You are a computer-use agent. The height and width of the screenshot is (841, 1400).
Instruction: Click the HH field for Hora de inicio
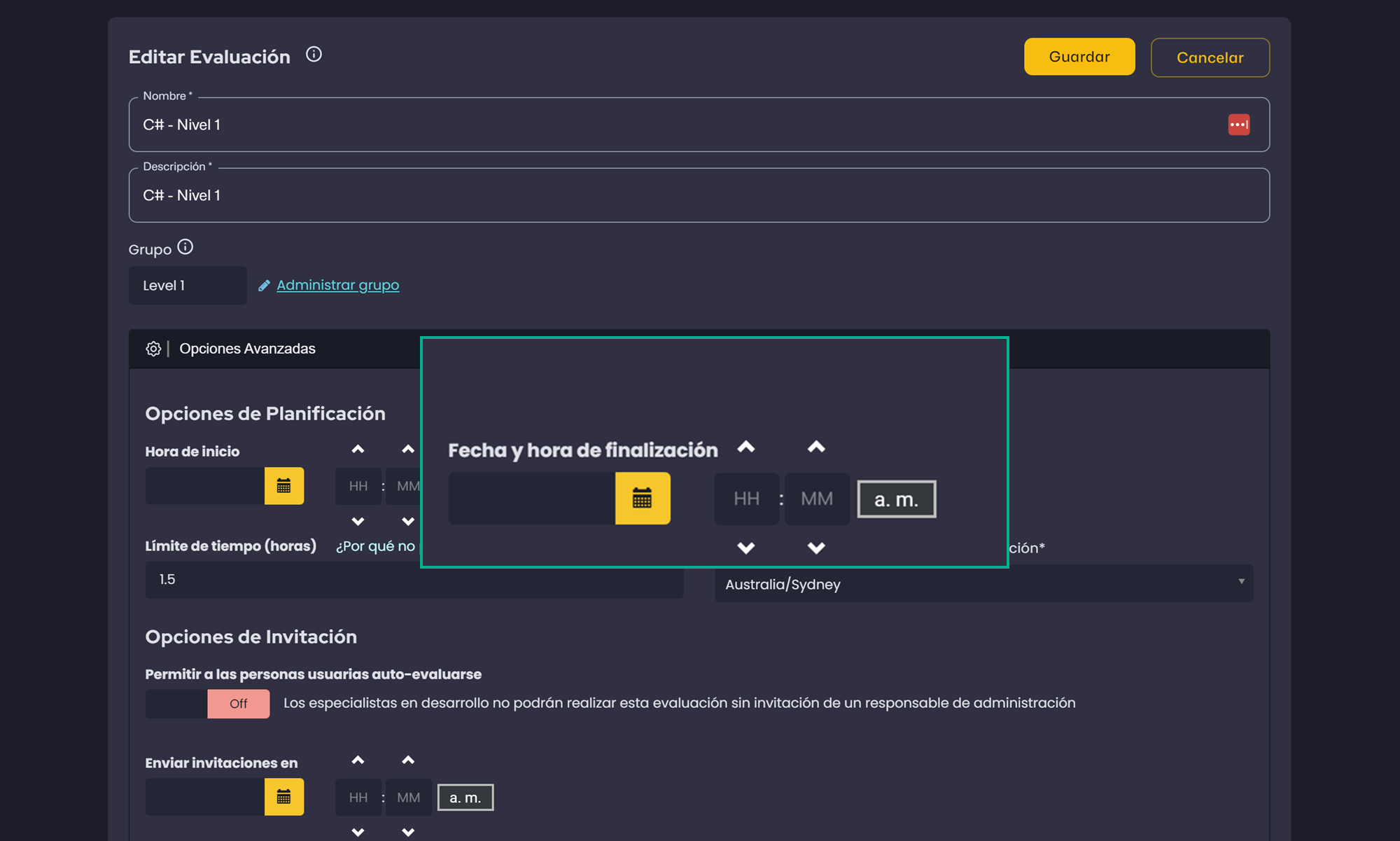pyautogui.click(x=358, y=486)
